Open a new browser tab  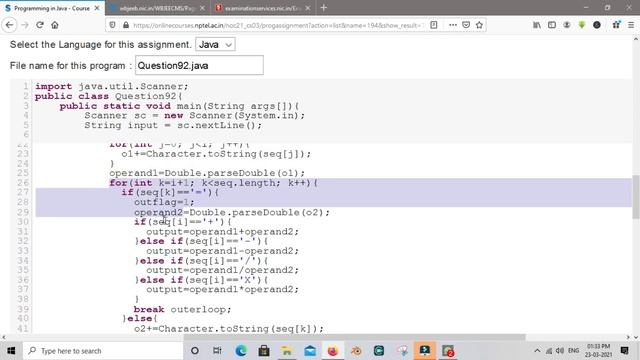tap(324, 8)
